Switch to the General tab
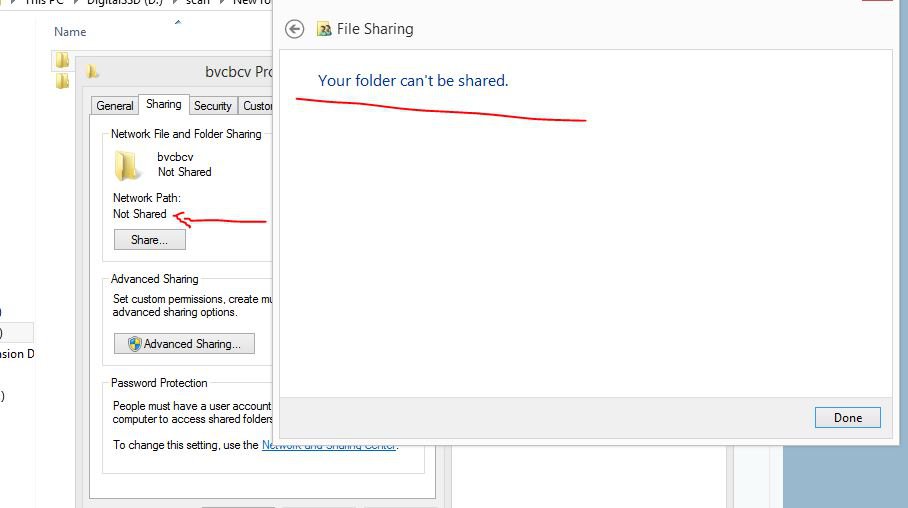Viewport: 908px width, 508px height. pos(115,106)
